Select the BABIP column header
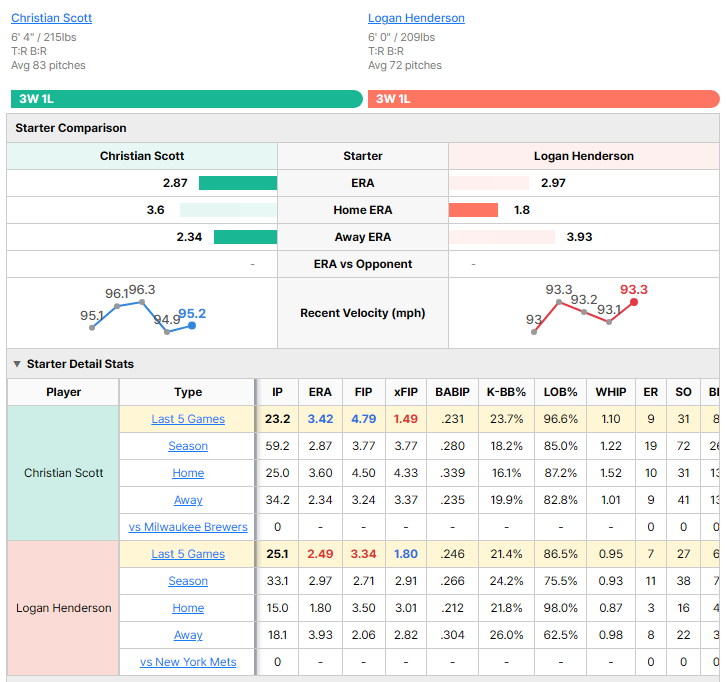 (452, 392)
